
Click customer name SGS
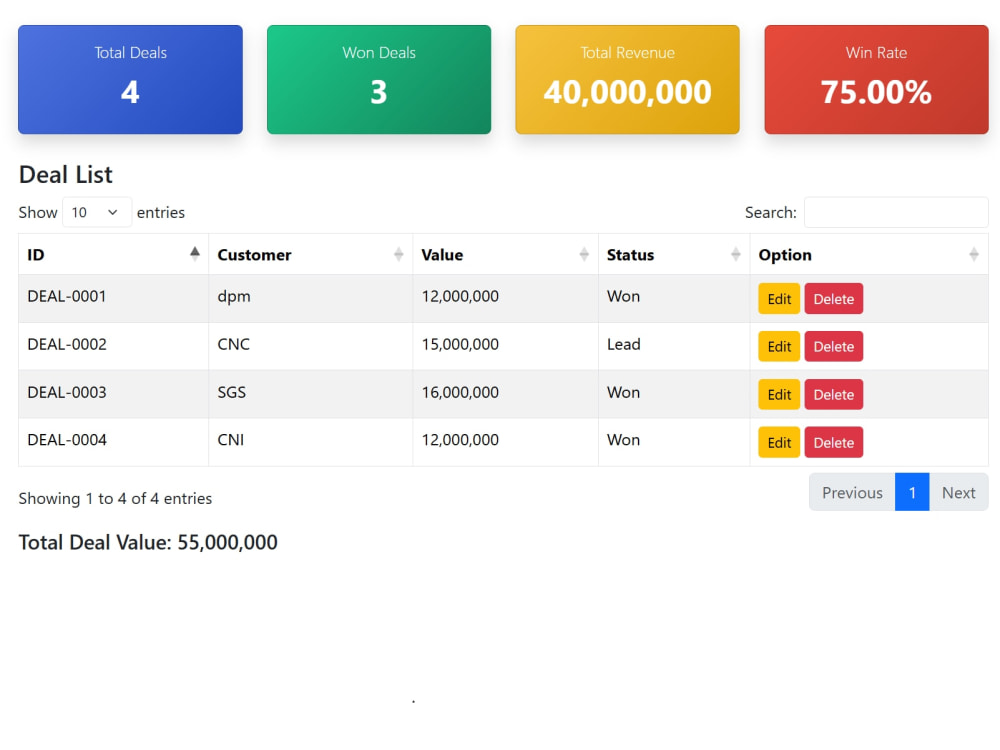tap(232, 392)
